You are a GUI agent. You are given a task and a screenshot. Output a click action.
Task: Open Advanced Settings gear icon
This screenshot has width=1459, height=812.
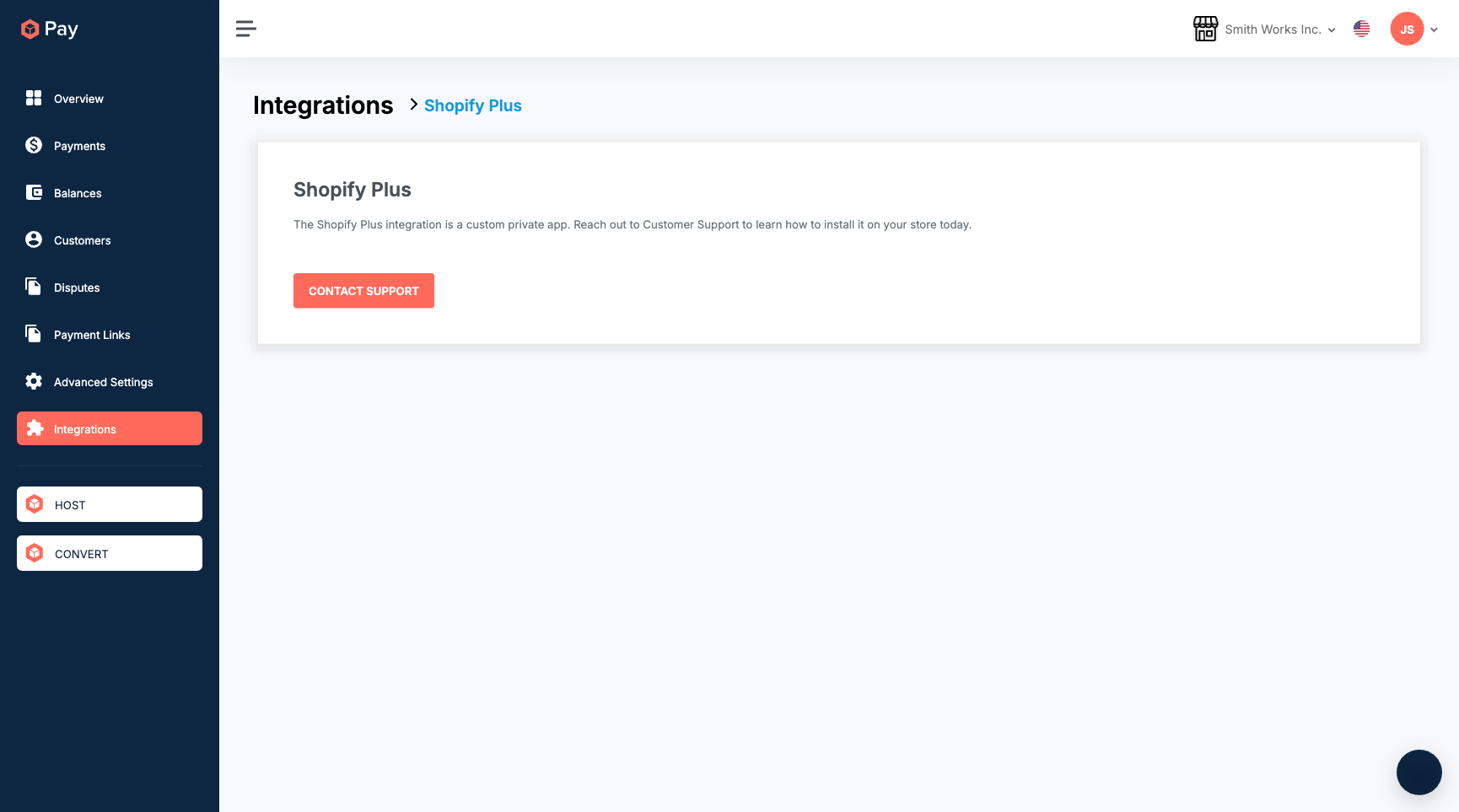click(x=34, y=381)
